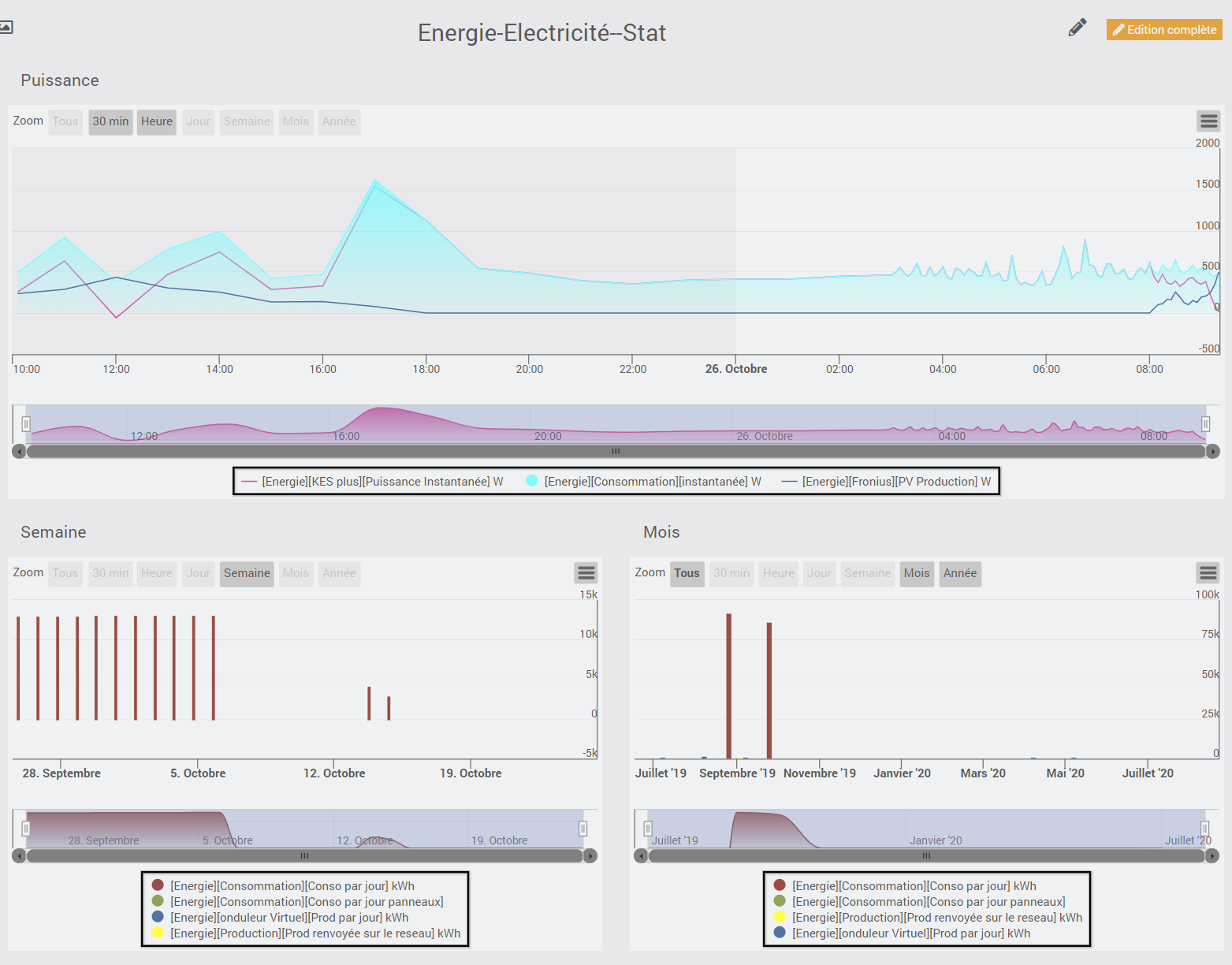This screenshot has width=1232, height=965.
Task: Select Jour zoom in the Mois chart
Action: pyautogui.click(x=820, y=573)
